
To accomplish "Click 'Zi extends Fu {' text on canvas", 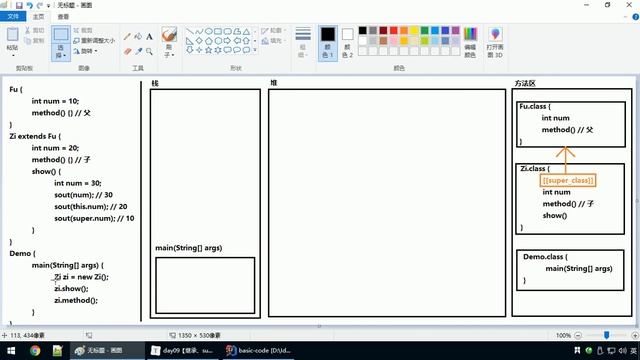I will [x=35, y=136].
